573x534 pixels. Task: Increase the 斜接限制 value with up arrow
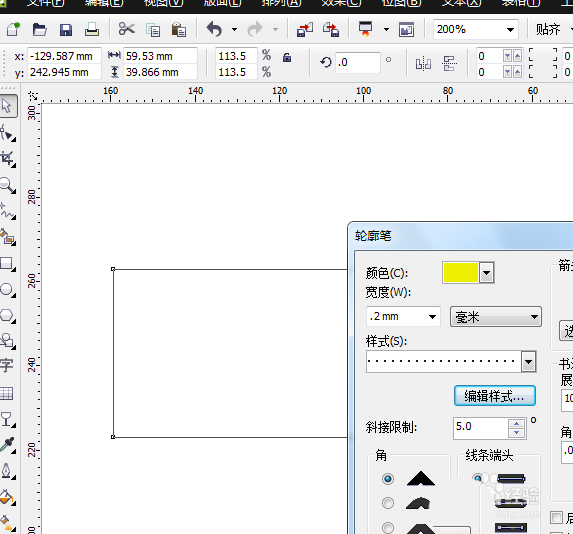[516, 424]
